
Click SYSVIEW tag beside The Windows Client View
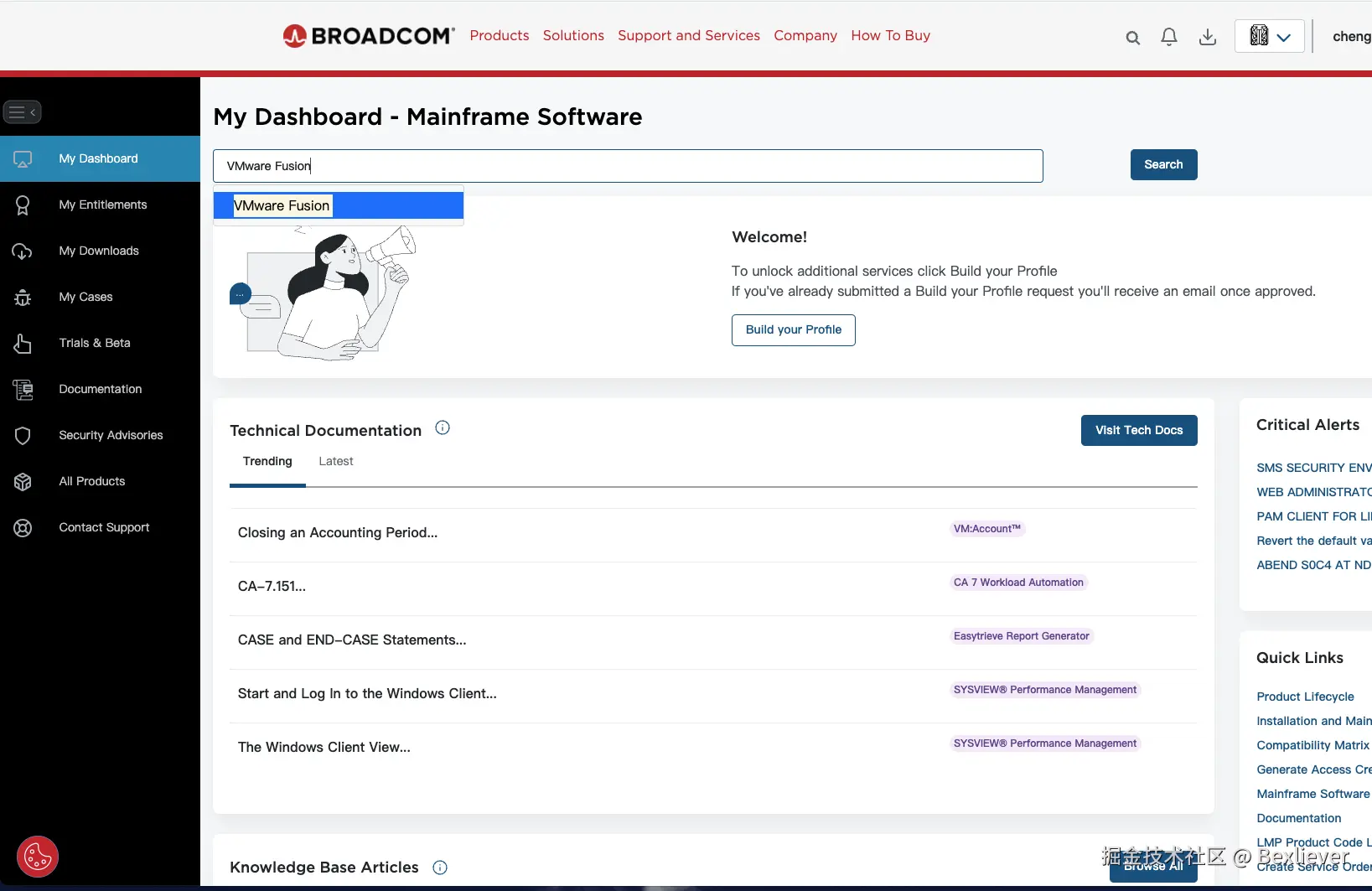(x=1045, y=743)
